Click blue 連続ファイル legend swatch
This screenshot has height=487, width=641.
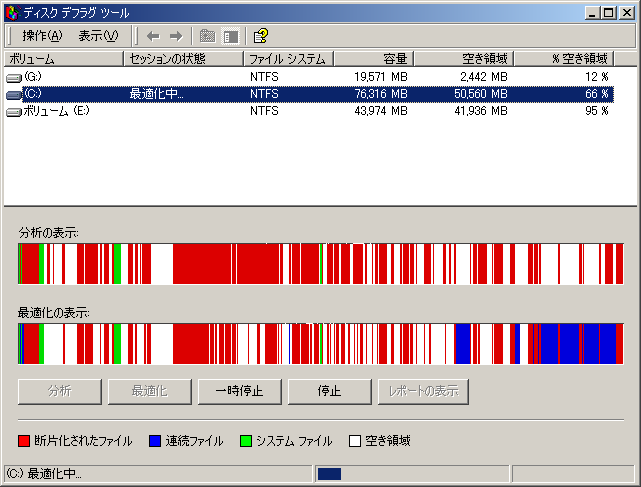(154, 441)
